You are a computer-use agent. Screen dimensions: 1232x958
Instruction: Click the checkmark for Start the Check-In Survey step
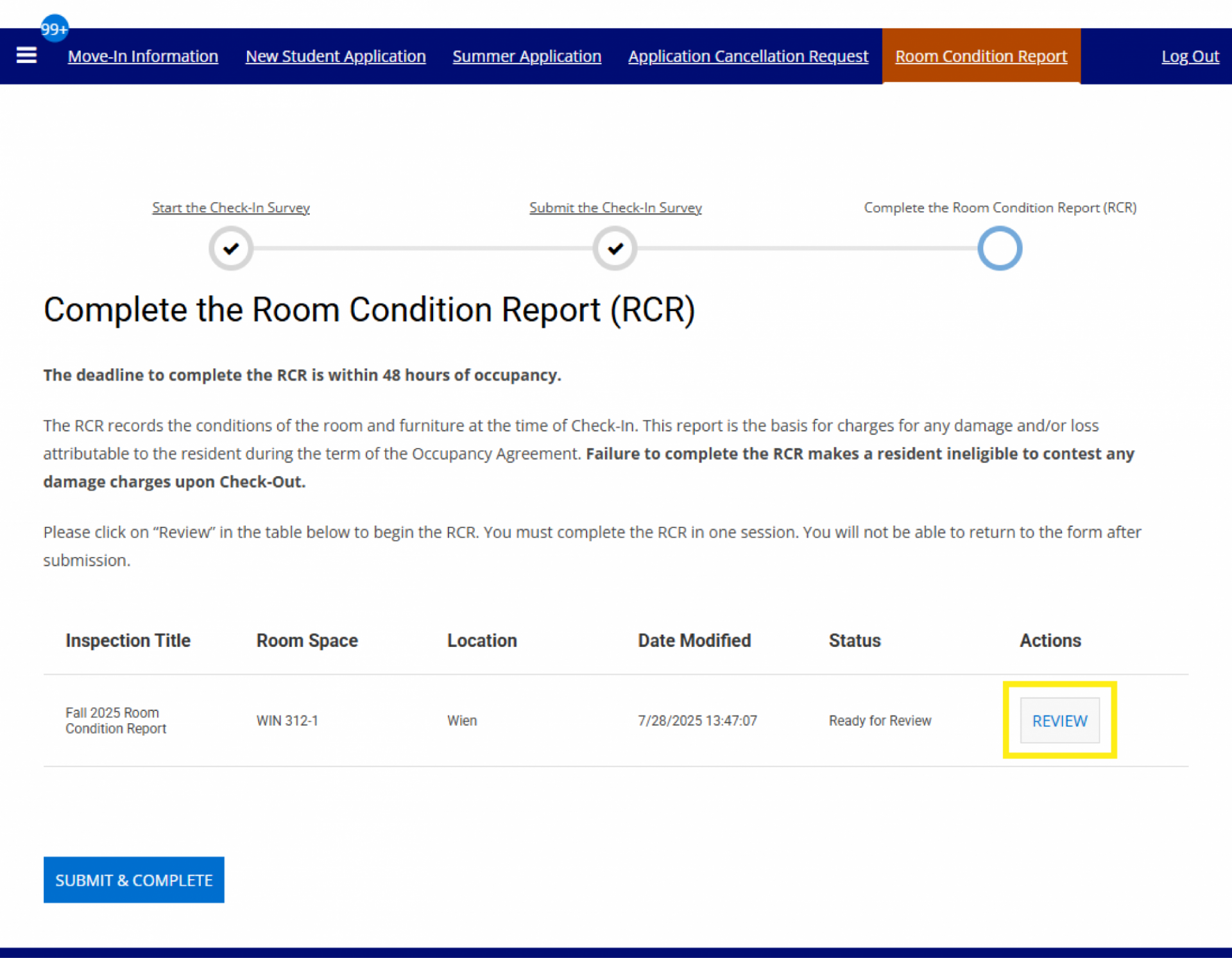coord(230,248)
